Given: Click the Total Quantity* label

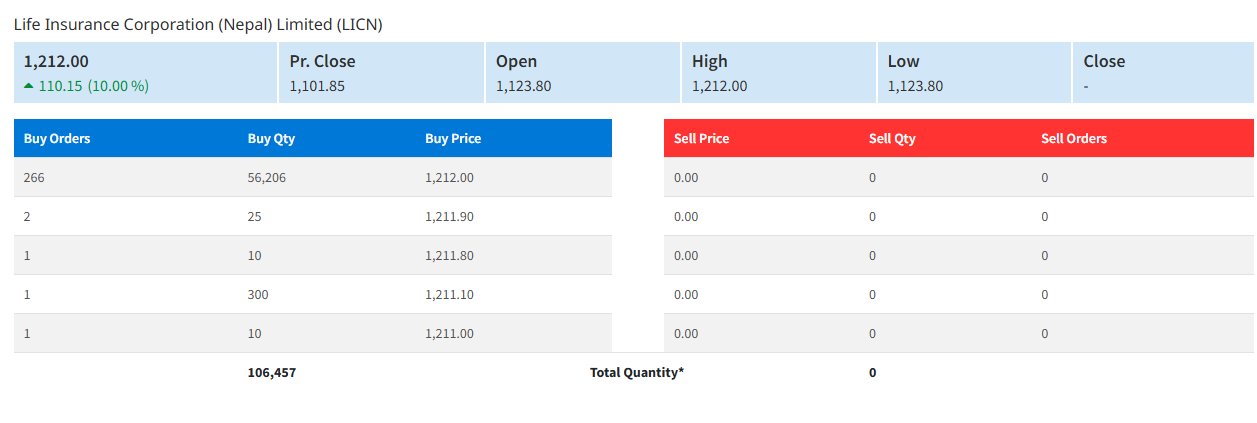Looking at the screenshot, I should coord(637,372).
